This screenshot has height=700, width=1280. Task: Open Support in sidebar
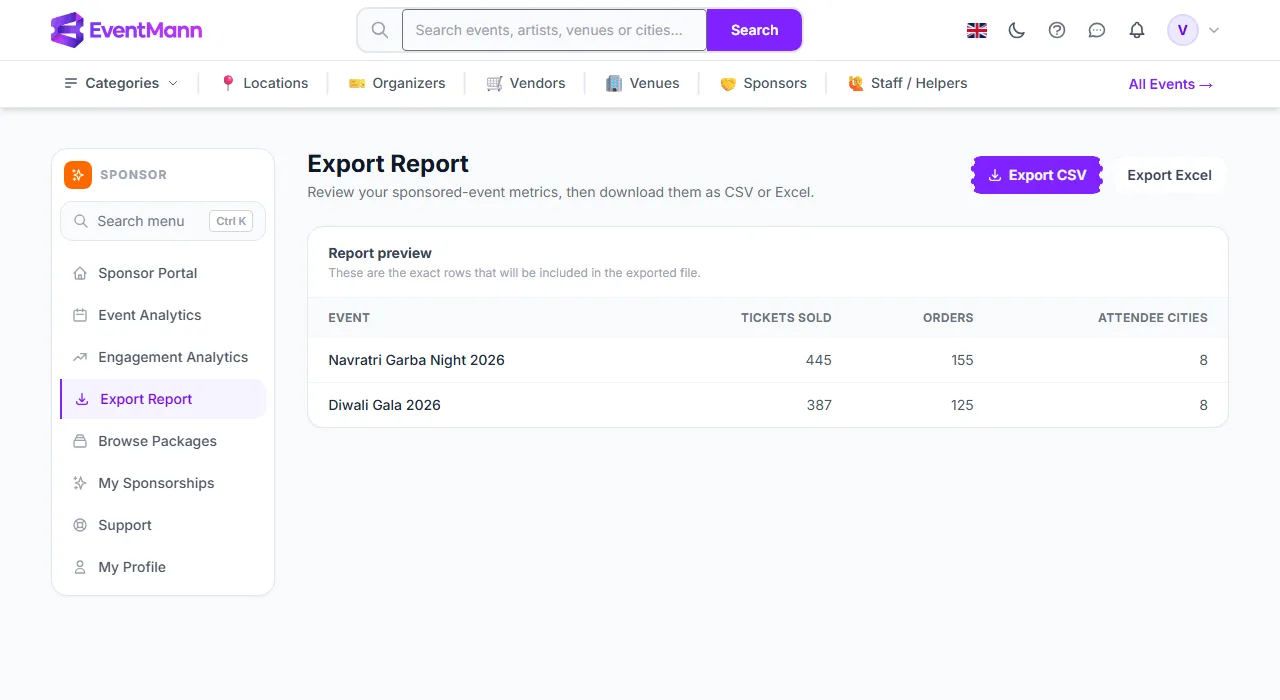(163, 525)
